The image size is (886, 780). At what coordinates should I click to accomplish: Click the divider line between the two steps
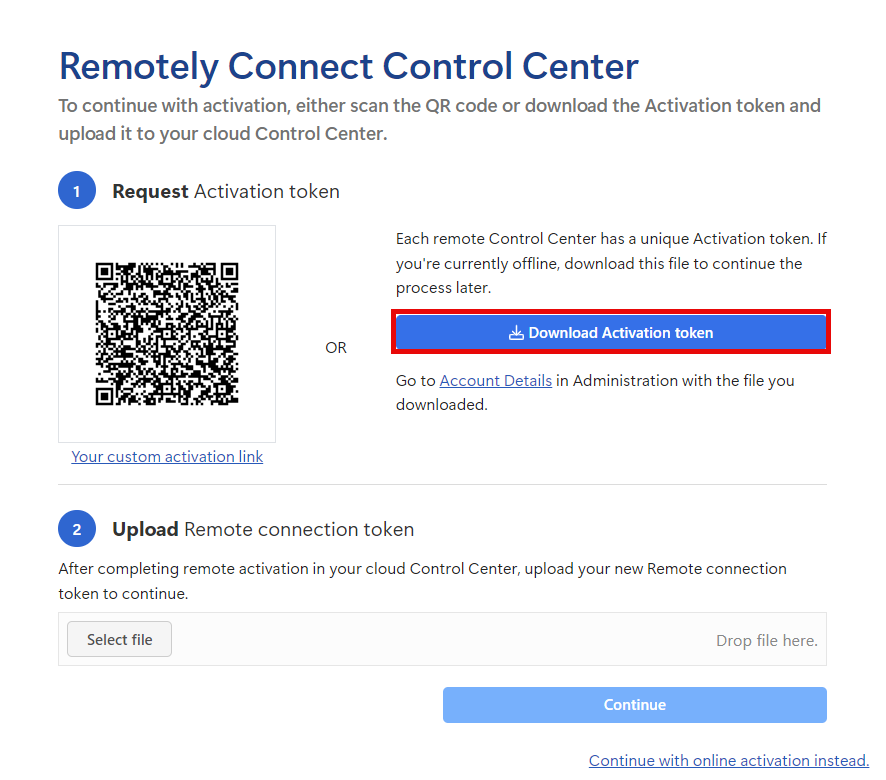[442, 485]
